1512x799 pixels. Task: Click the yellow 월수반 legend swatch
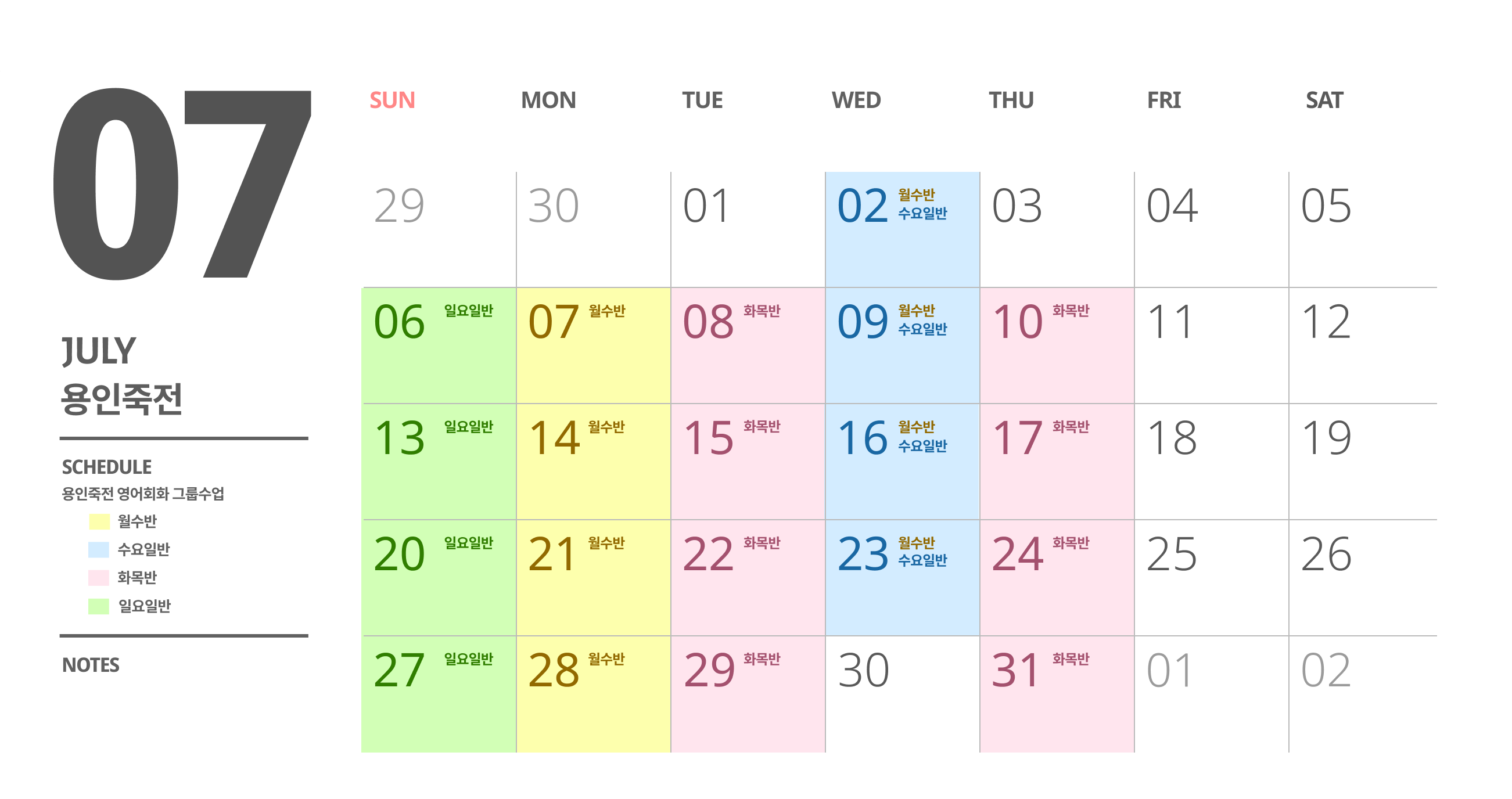[99, 521]
